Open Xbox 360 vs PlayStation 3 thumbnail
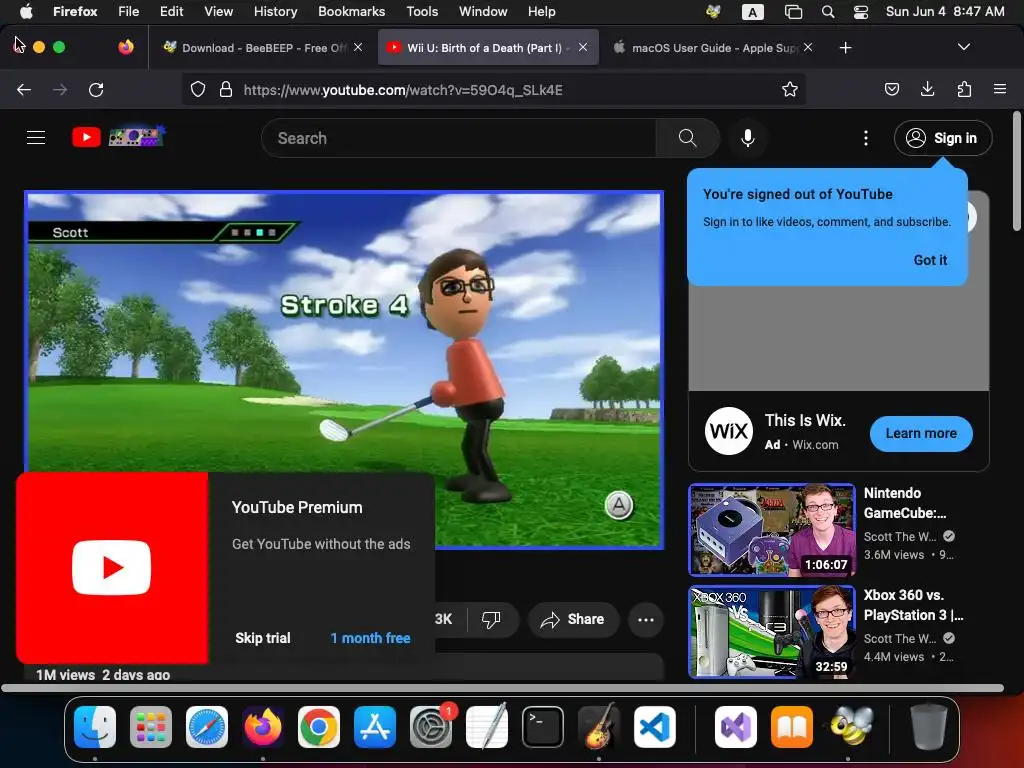Image resolution: width=1024 pixels, height=768 pixels. coord(771,632)
